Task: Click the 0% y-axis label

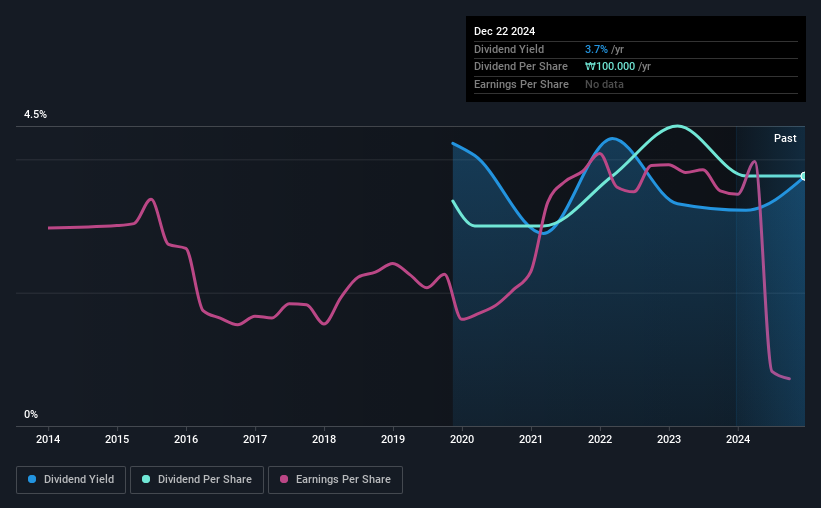Action: pyautogui.click(x=31, y=414)
